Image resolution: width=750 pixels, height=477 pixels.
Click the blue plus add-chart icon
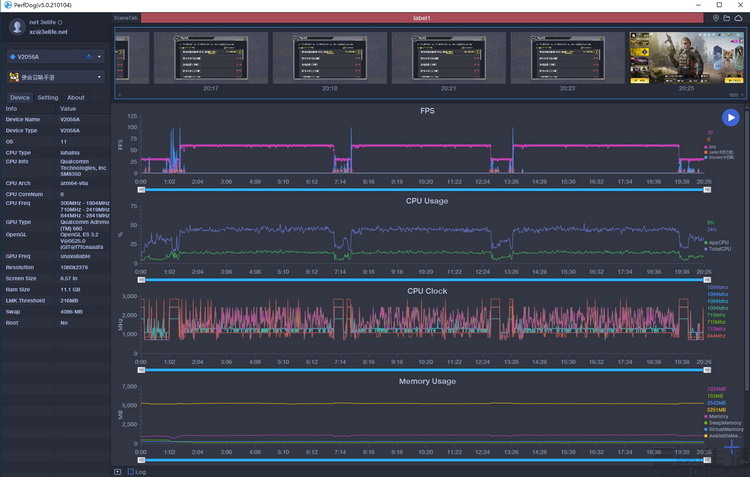(731, 447)
